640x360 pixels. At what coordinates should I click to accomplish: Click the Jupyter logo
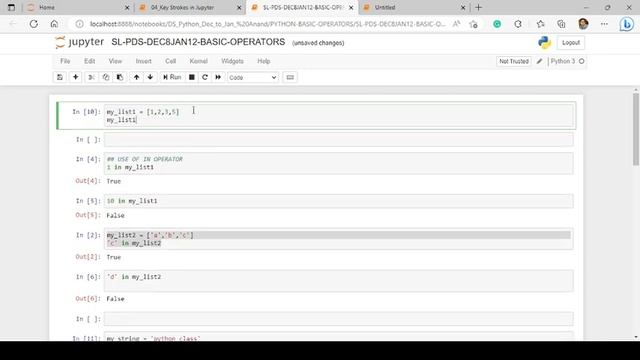pos(80,42)
